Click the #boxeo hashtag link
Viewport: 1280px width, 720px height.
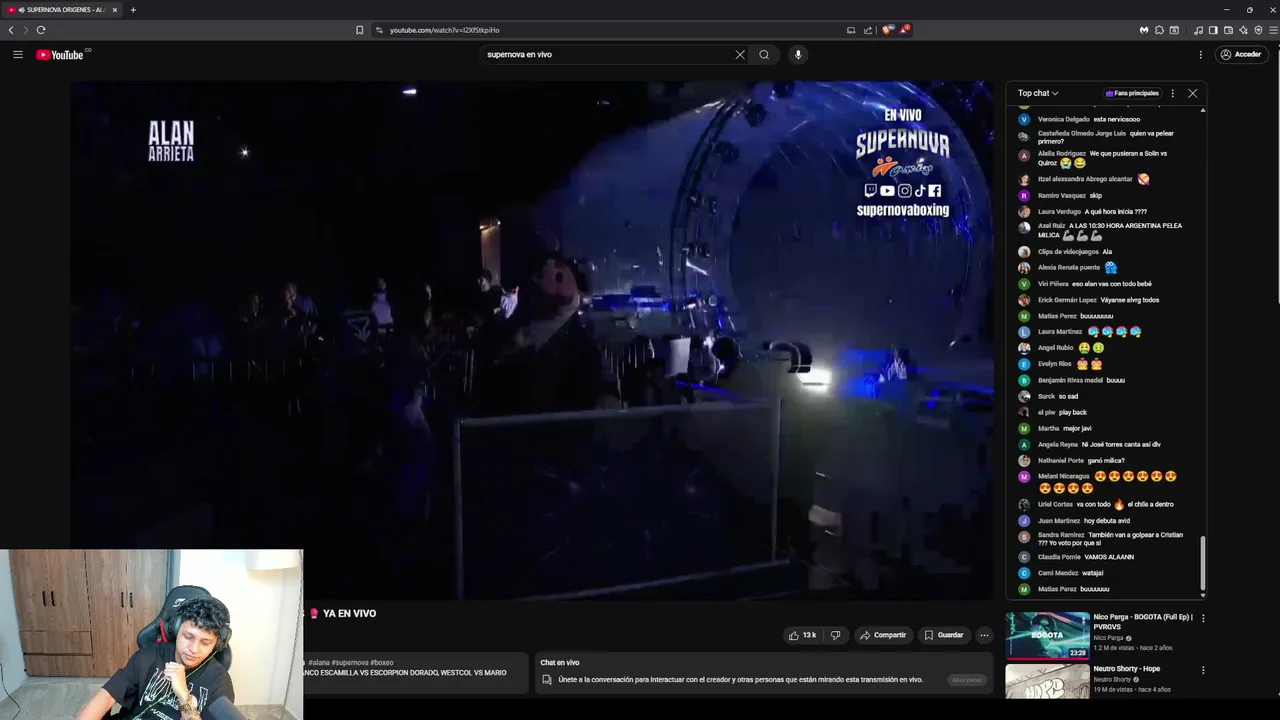pos(382,663)
